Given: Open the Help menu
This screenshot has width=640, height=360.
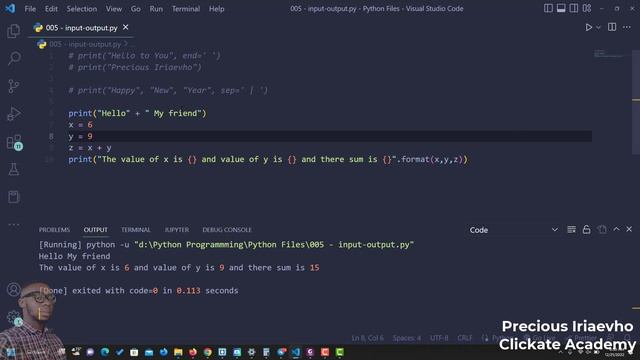Looking at the screenshot, I should (217, 9).
